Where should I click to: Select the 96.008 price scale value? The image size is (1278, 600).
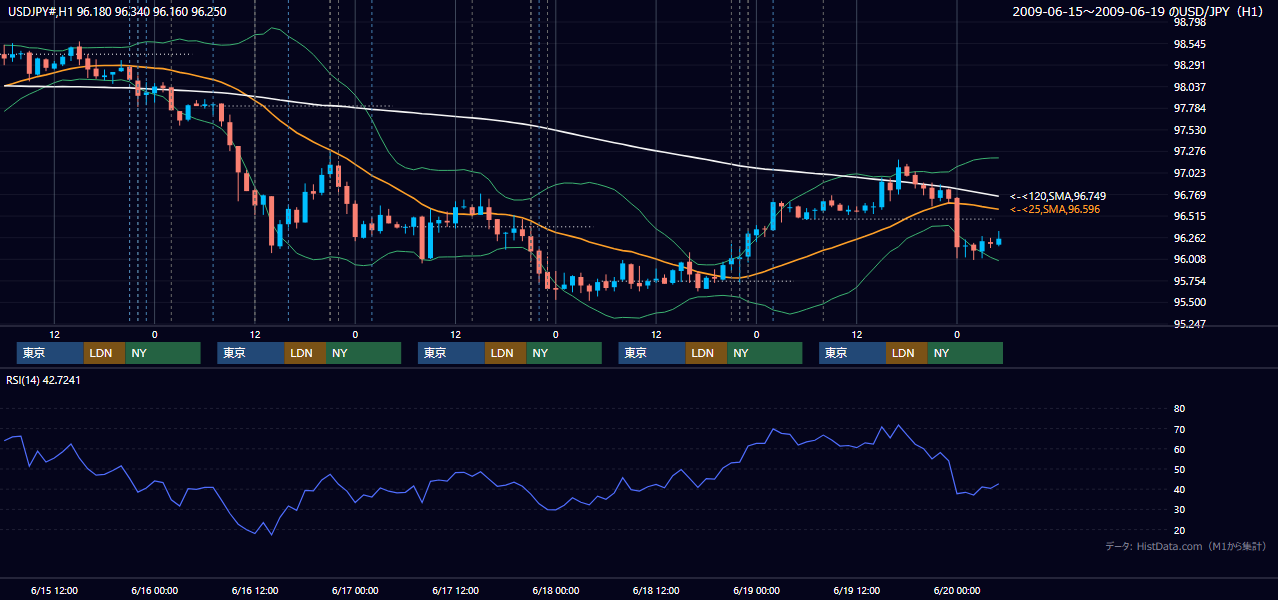1189,259
